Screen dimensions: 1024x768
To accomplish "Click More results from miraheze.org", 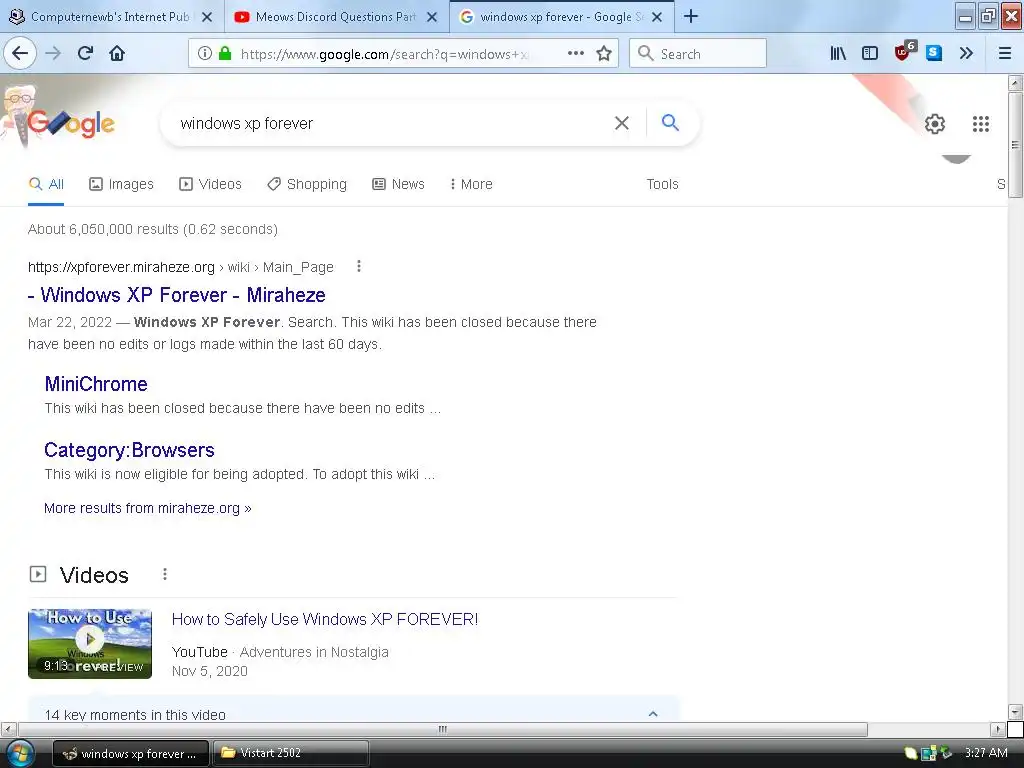I will [148, 508].
